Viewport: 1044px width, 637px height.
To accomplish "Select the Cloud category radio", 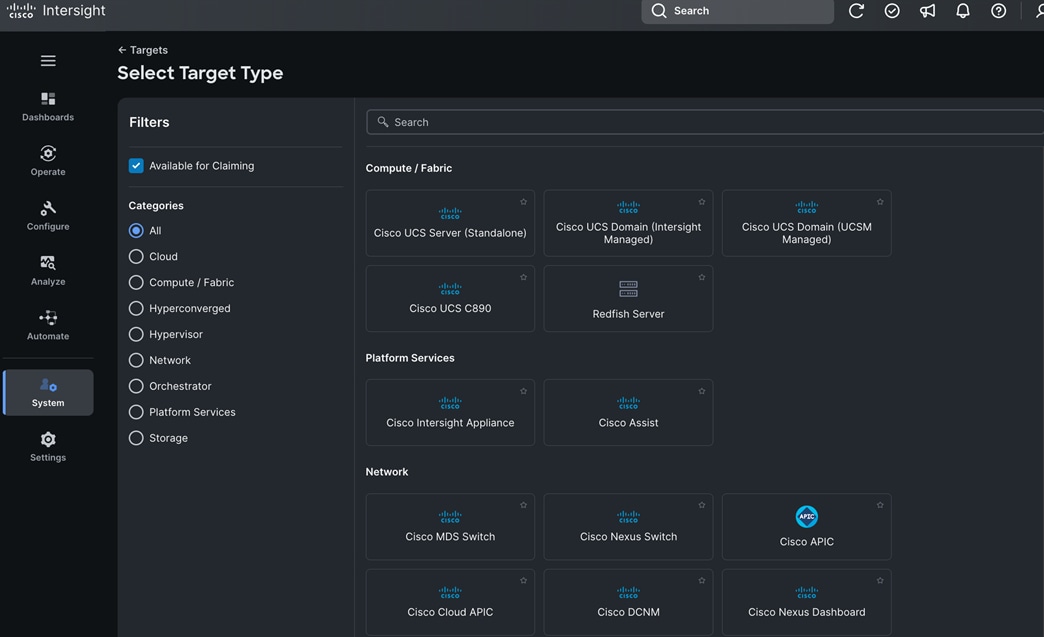I will coord(136,256).
